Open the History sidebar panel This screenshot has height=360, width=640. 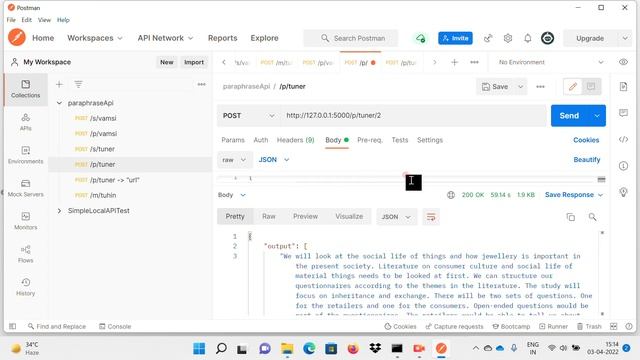(x=25, y=287)
